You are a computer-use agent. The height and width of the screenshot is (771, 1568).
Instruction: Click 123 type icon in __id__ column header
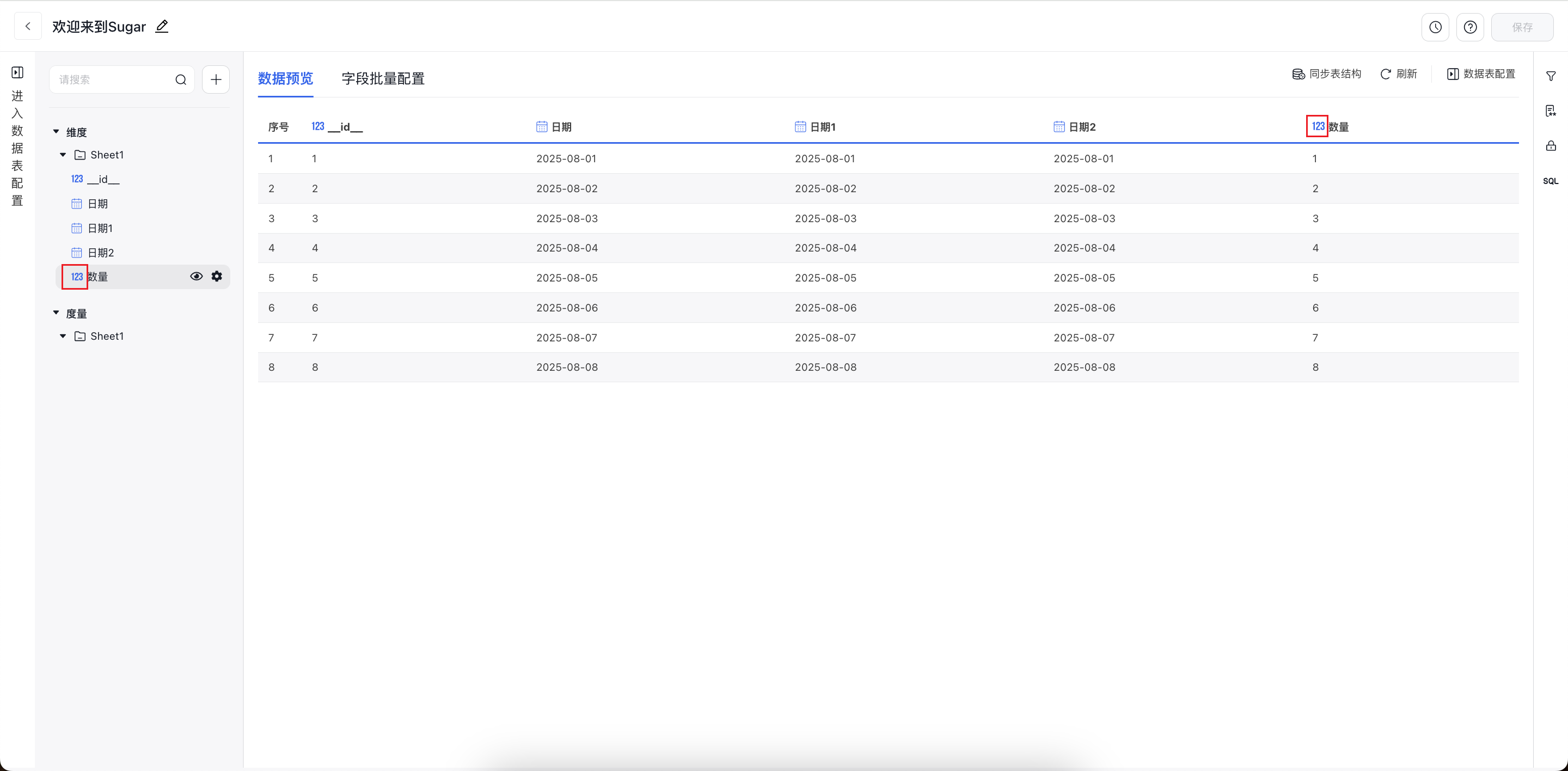pos(318,126)
